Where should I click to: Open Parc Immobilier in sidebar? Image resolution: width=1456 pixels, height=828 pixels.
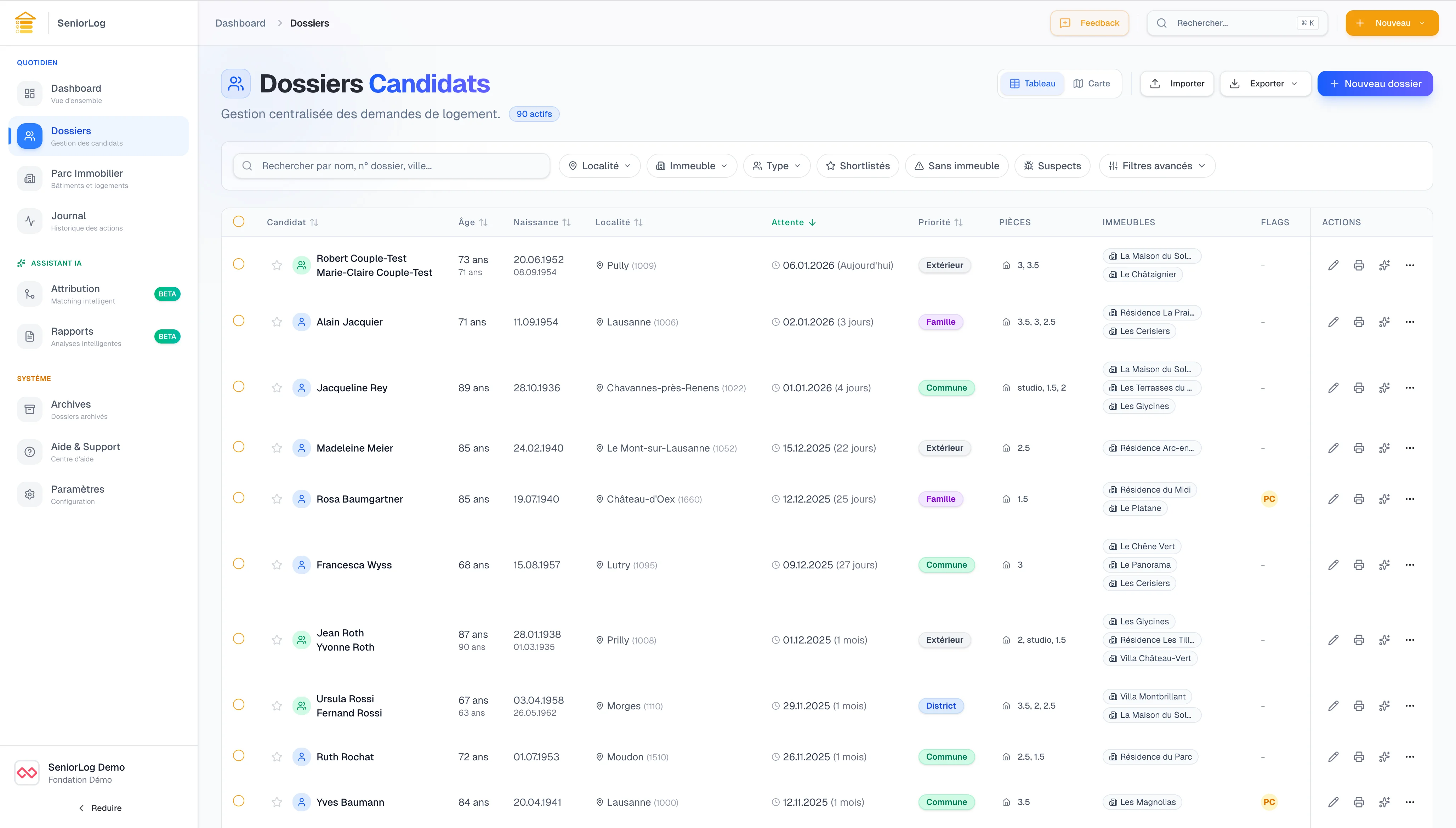(x=86, y=178)
